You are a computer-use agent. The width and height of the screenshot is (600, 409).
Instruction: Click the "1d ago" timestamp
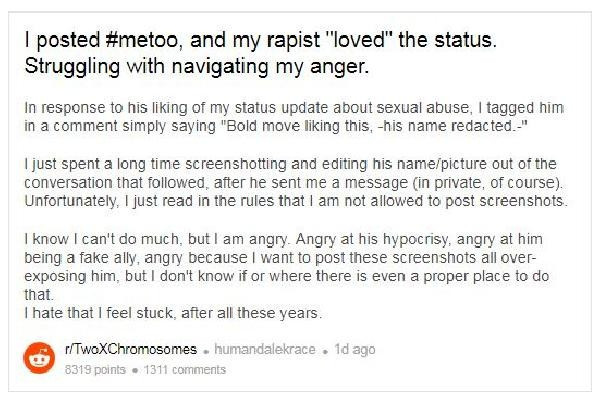(x=355, y=349)
